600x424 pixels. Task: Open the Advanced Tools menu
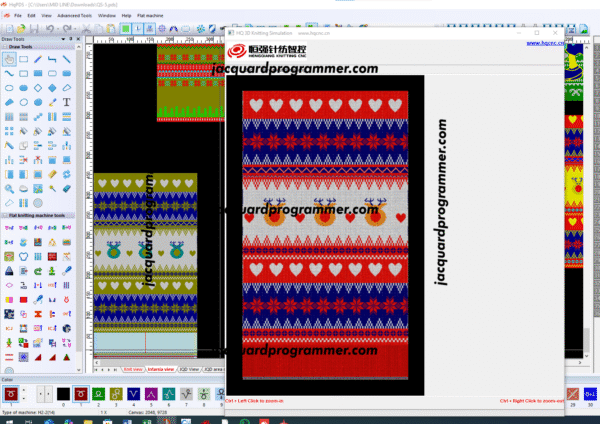(x=72, y=16)
